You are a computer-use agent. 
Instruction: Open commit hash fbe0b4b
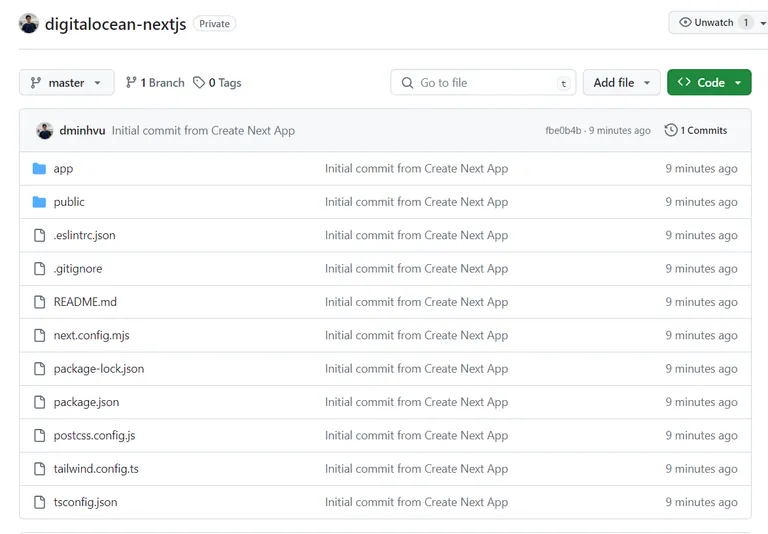[x=563, y=130]
